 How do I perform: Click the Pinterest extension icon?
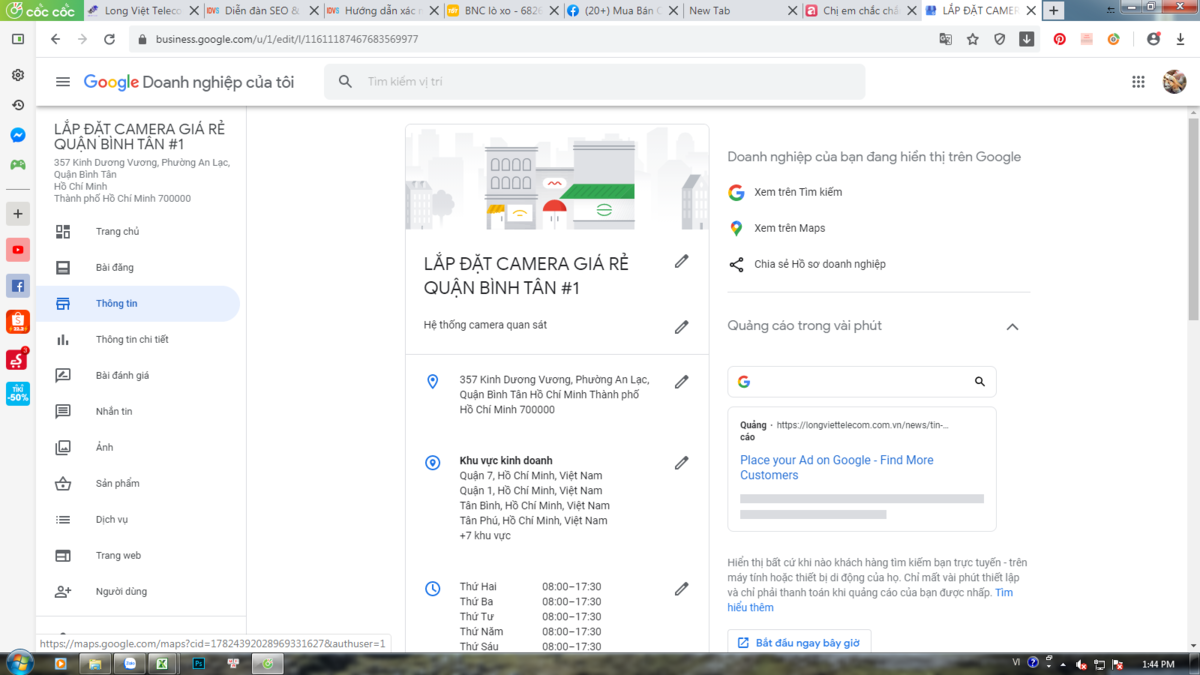coord(1060,39)
